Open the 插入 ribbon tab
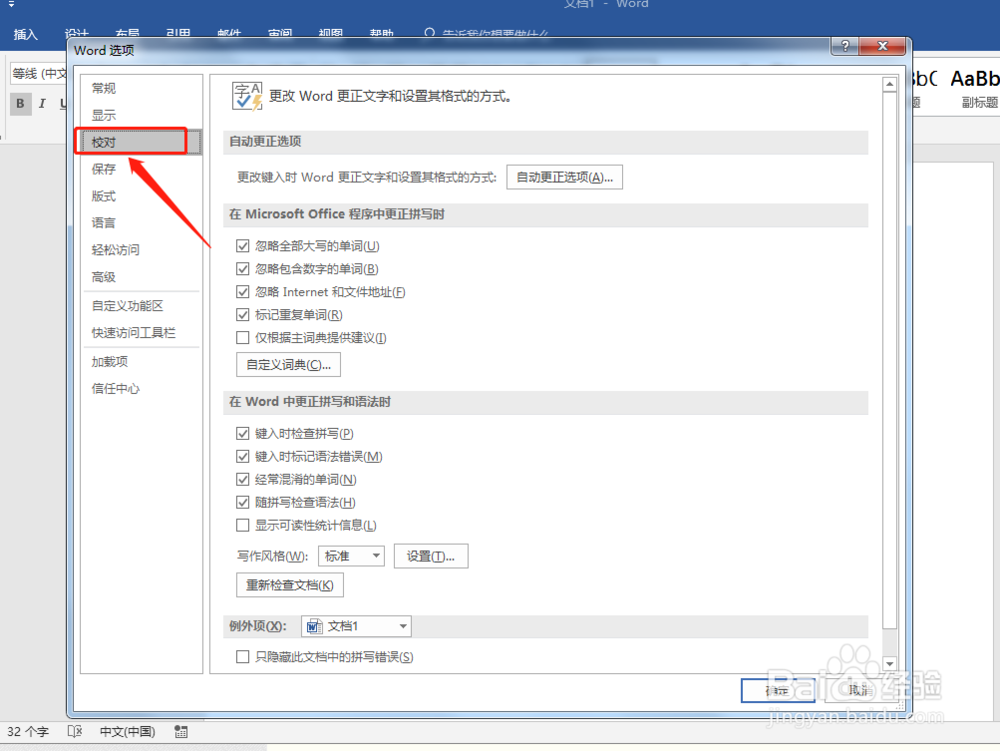 (x=26, y=34)
